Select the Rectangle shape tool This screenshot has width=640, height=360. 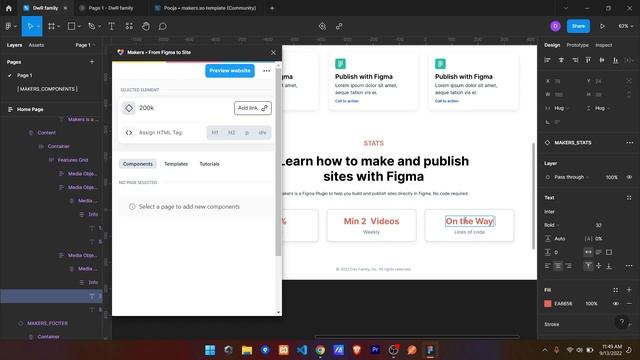click(x=71, y=26)
